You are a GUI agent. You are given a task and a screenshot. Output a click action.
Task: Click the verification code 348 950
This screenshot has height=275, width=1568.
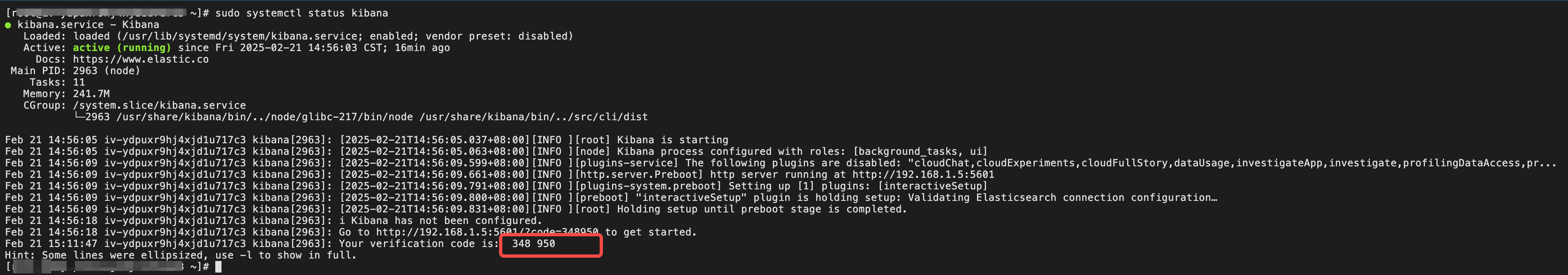(533, 243)
